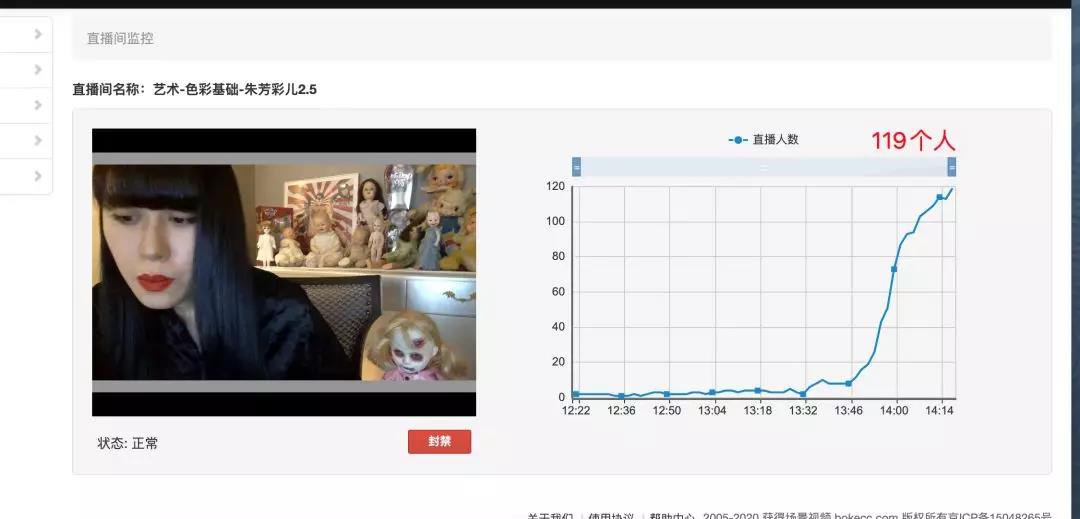Click the 120 y-axis label
The image size is (1080, 519).
click(556, 187)
